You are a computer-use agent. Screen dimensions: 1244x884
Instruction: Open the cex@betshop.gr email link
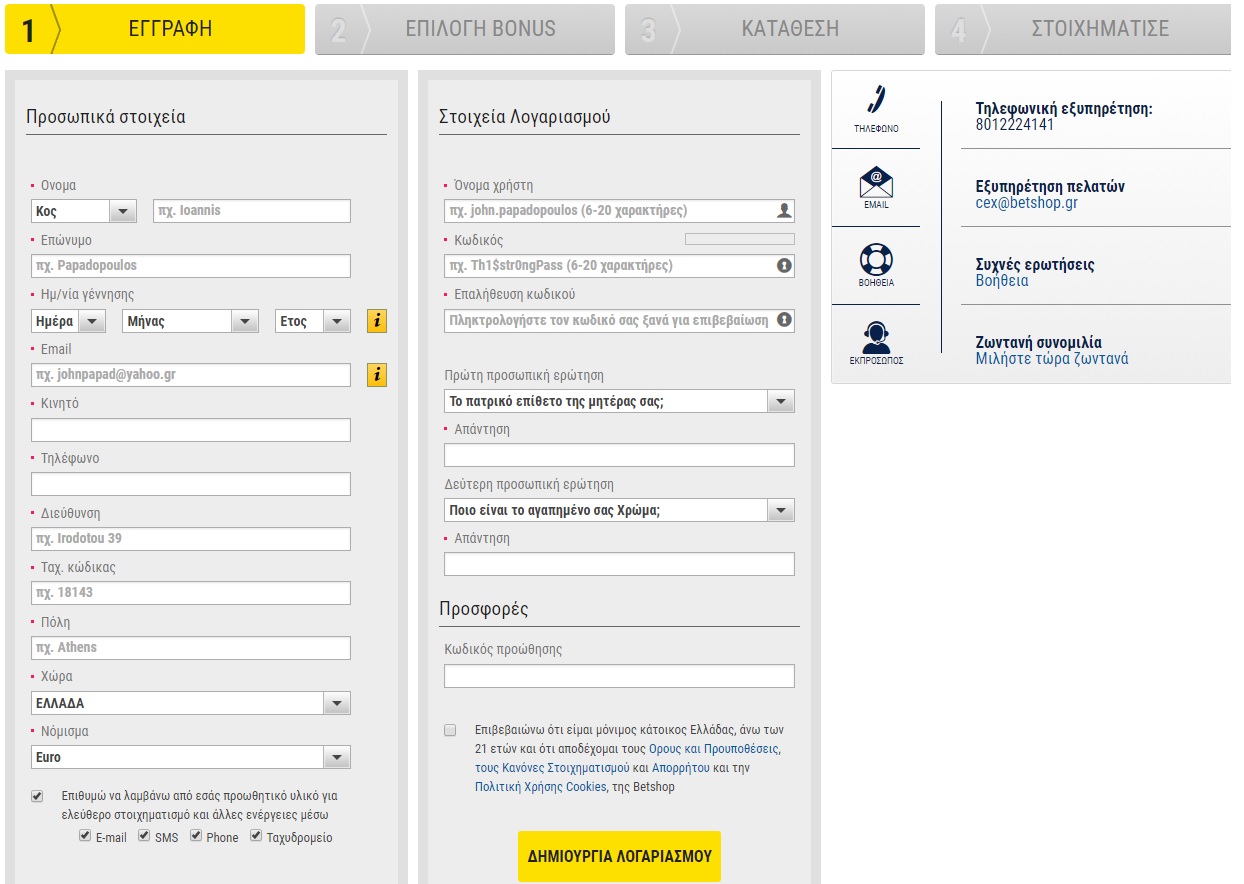coord(1026,203)
